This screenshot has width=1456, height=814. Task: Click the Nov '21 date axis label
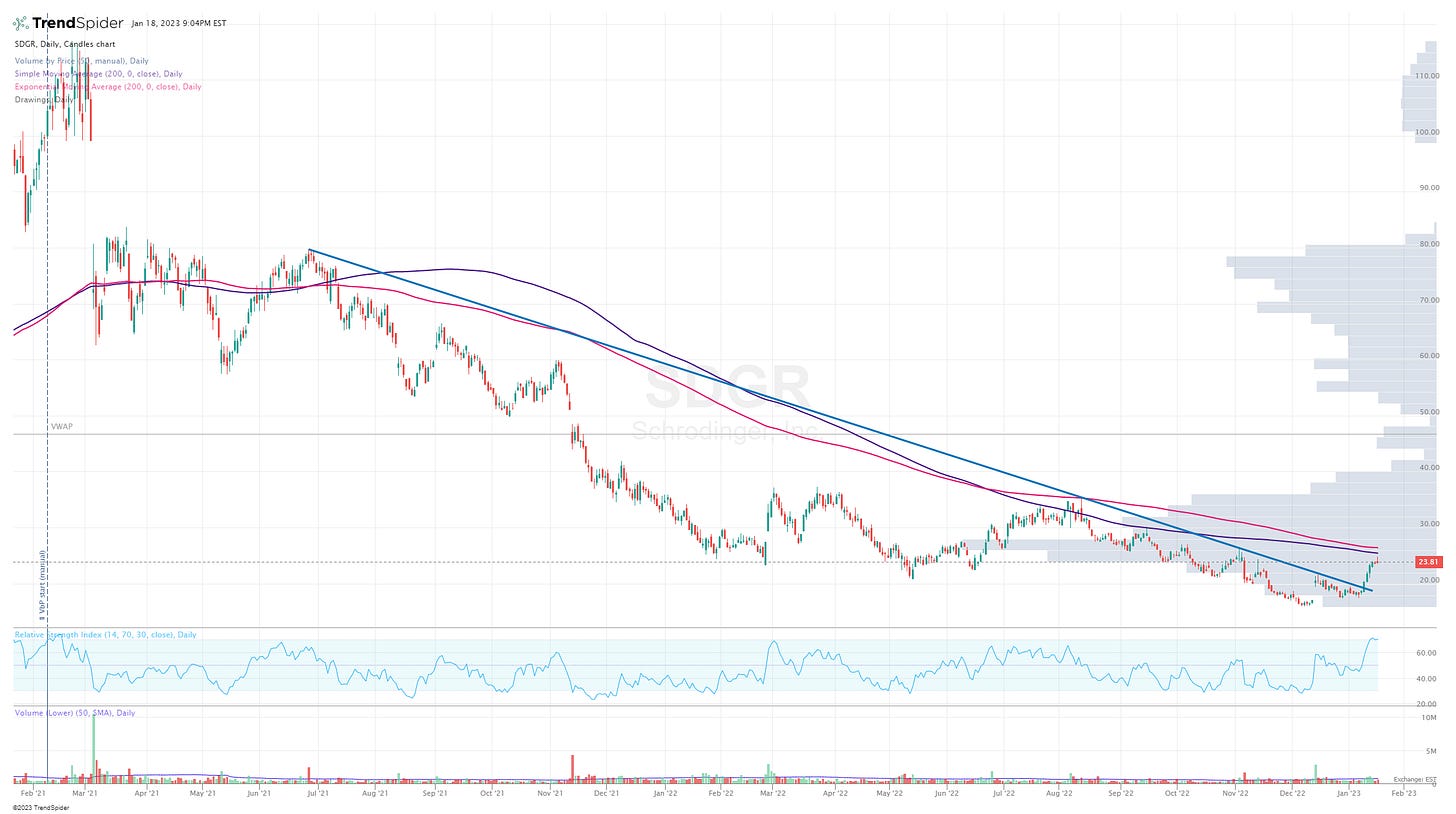pyautogui.click(x=550, y=792)
